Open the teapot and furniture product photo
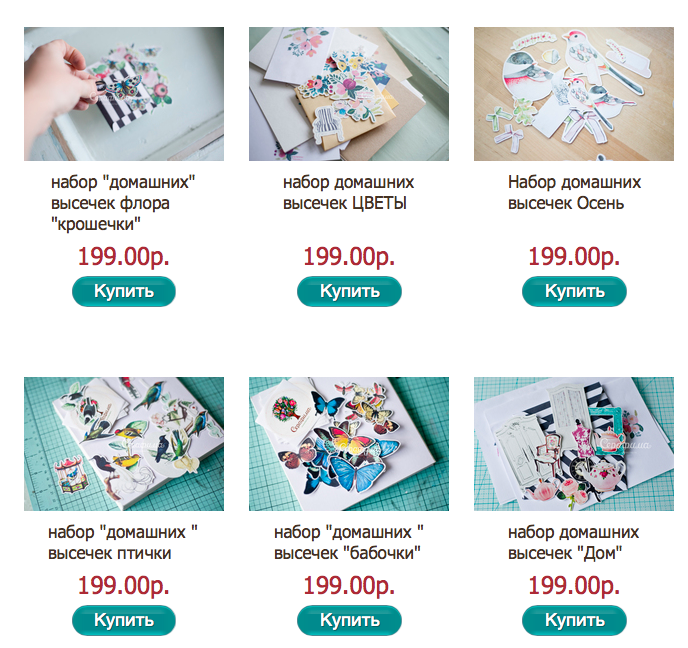The width and height of the screenshot is (688, 648). [574, 444]
